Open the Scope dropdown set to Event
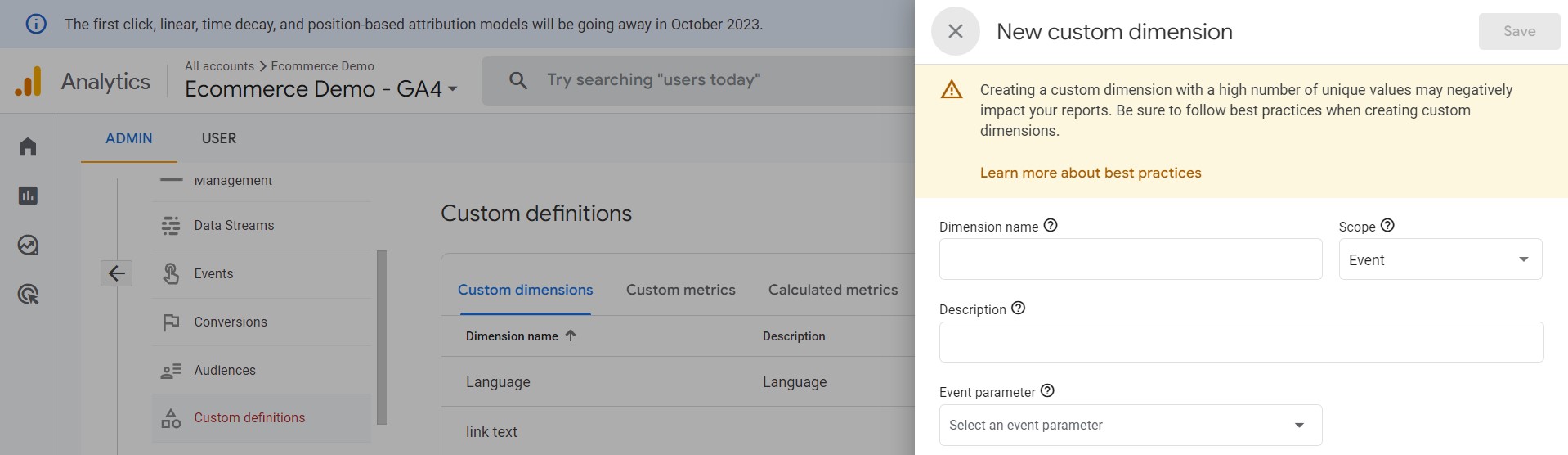This screenshot has width=1568, height=455. (x=1440, y=259)
